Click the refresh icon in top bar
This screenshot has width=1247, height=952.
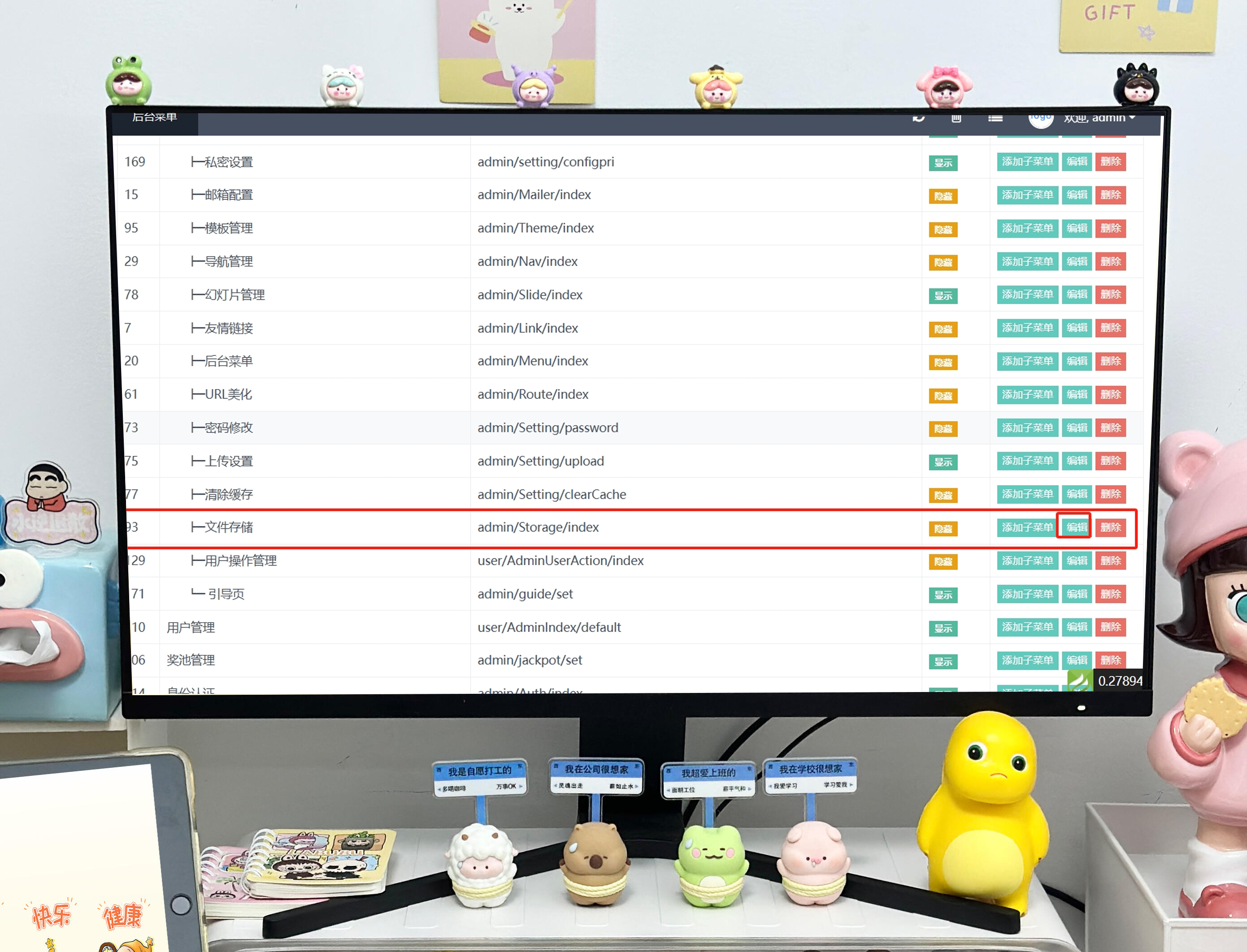tap(919, 118)
